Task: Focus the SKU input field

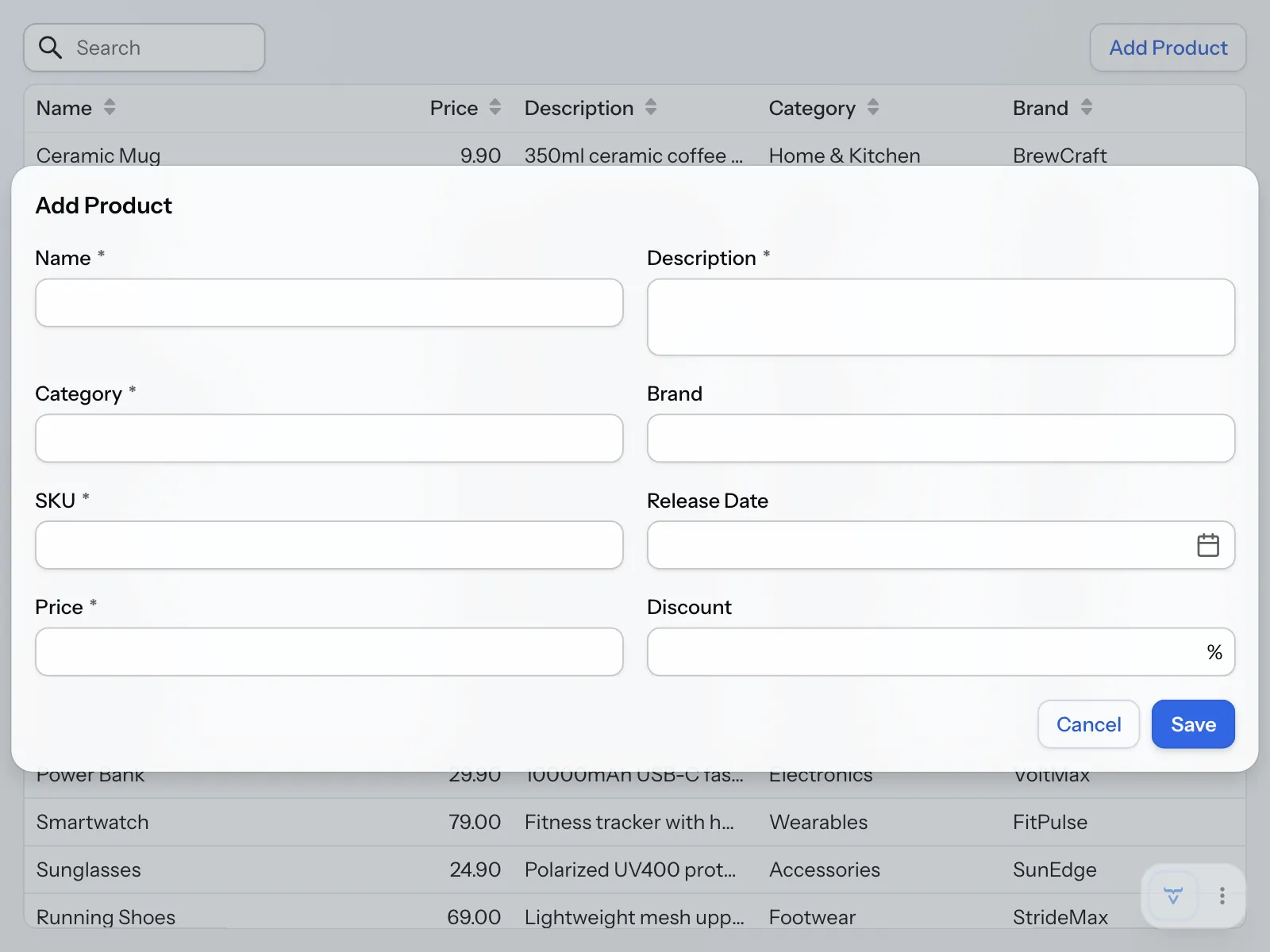Action: 329,545
